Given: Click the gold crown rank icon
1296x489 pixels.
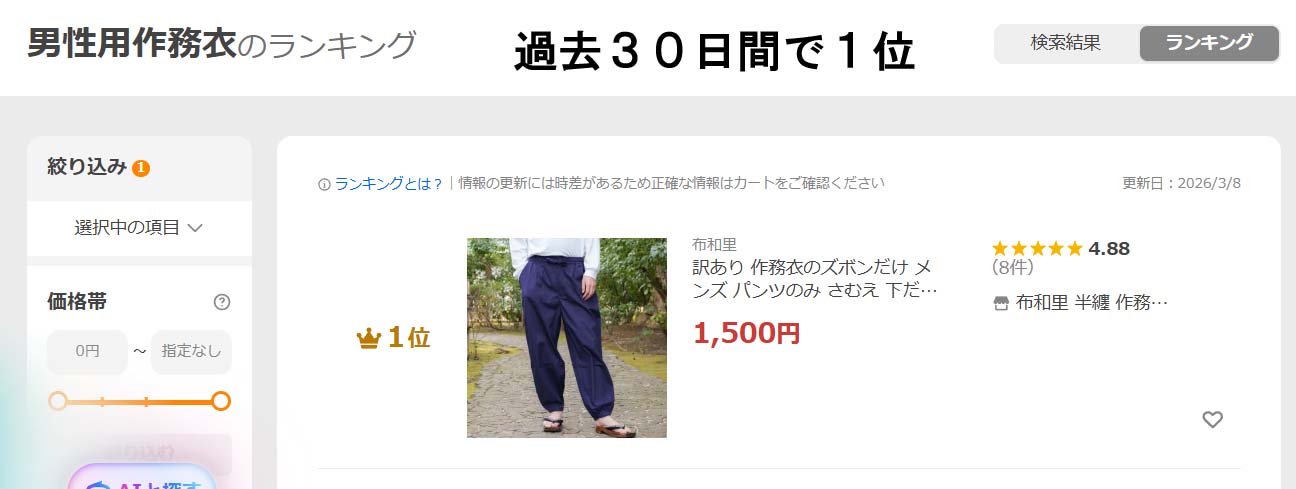Looking at the screenshot, I should coord(368,339).
